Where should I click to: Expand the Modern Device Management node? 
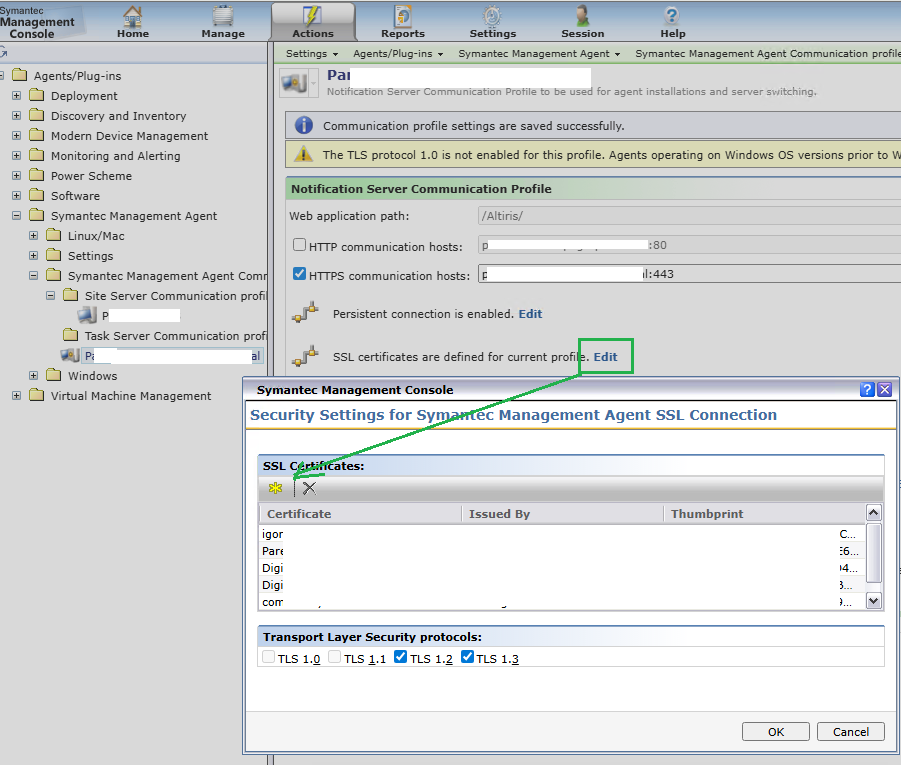point(17,136)
